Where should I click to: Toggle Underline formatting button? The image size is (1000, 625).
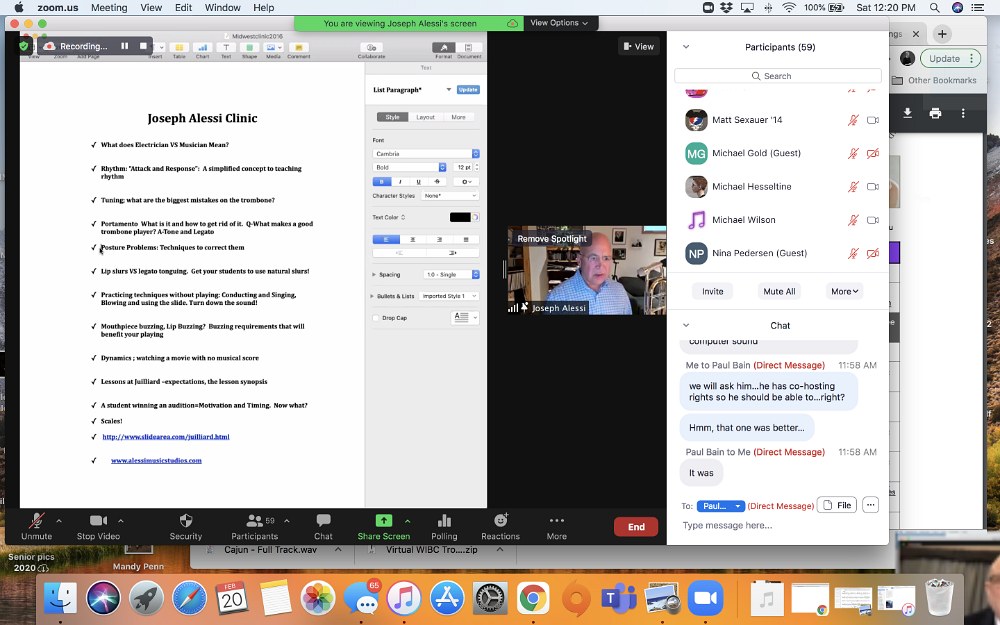click(x=418, y=182)
